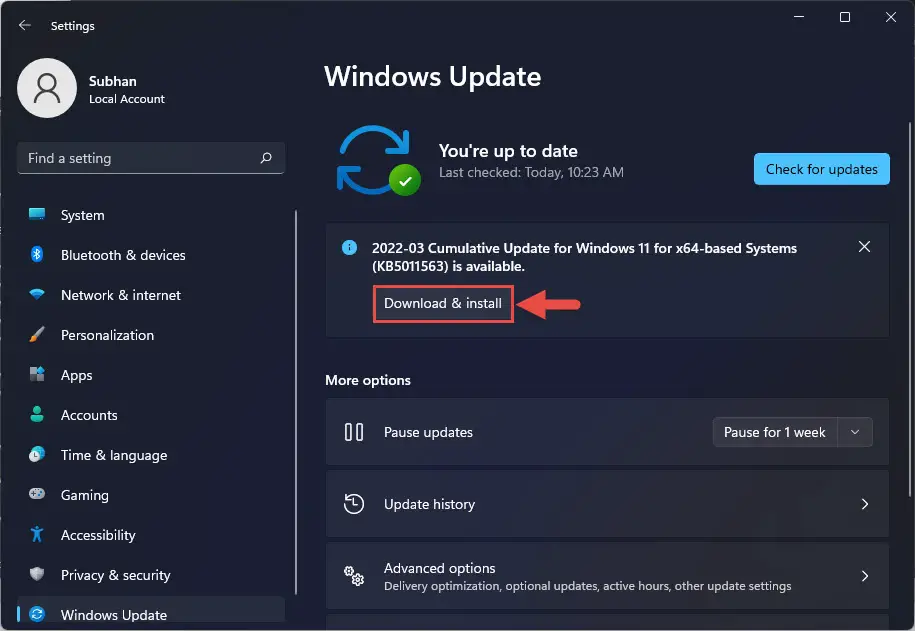The height and width of the screenshot is (631, 915).
Task: Close the Settings window
Action: click(890, 17)
